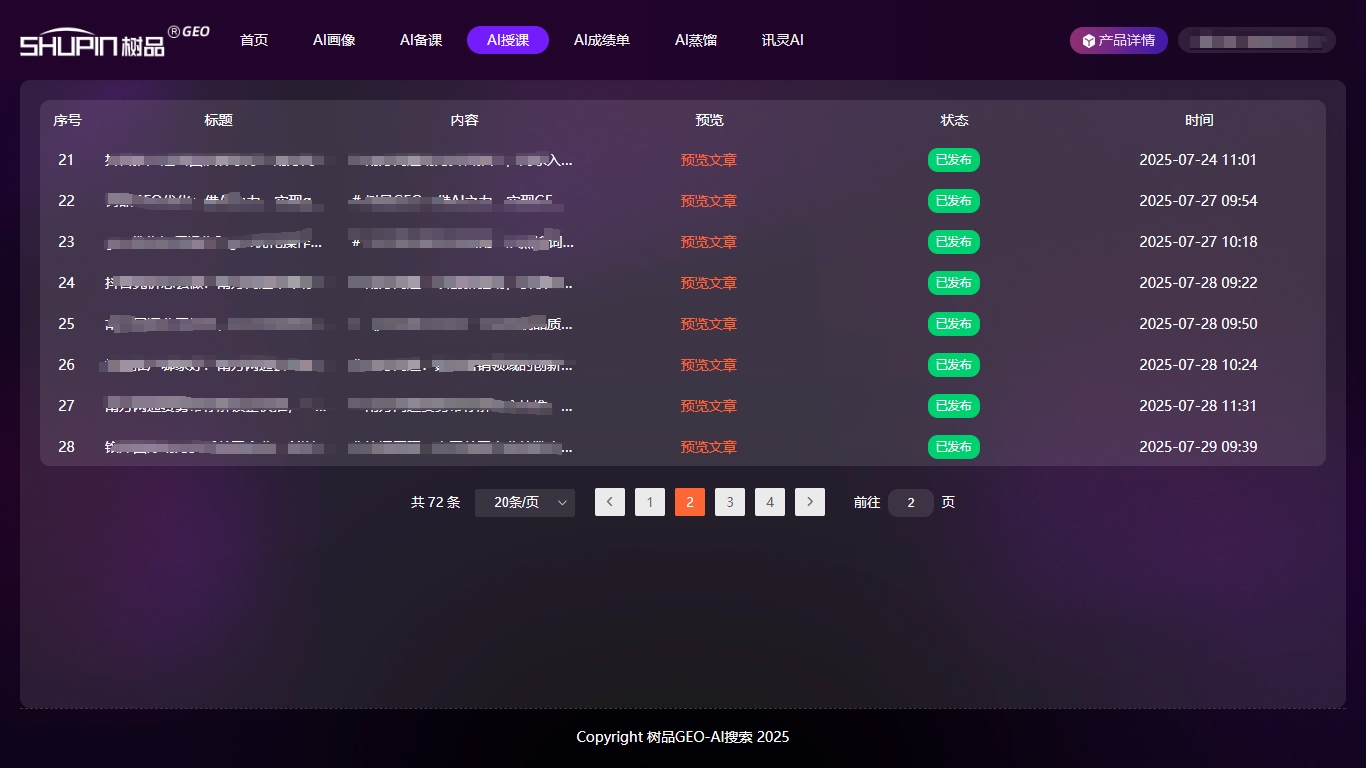This screenshot has height=768, width=1366.
Task: Preview the article in row 21
Action: [708, 160]
